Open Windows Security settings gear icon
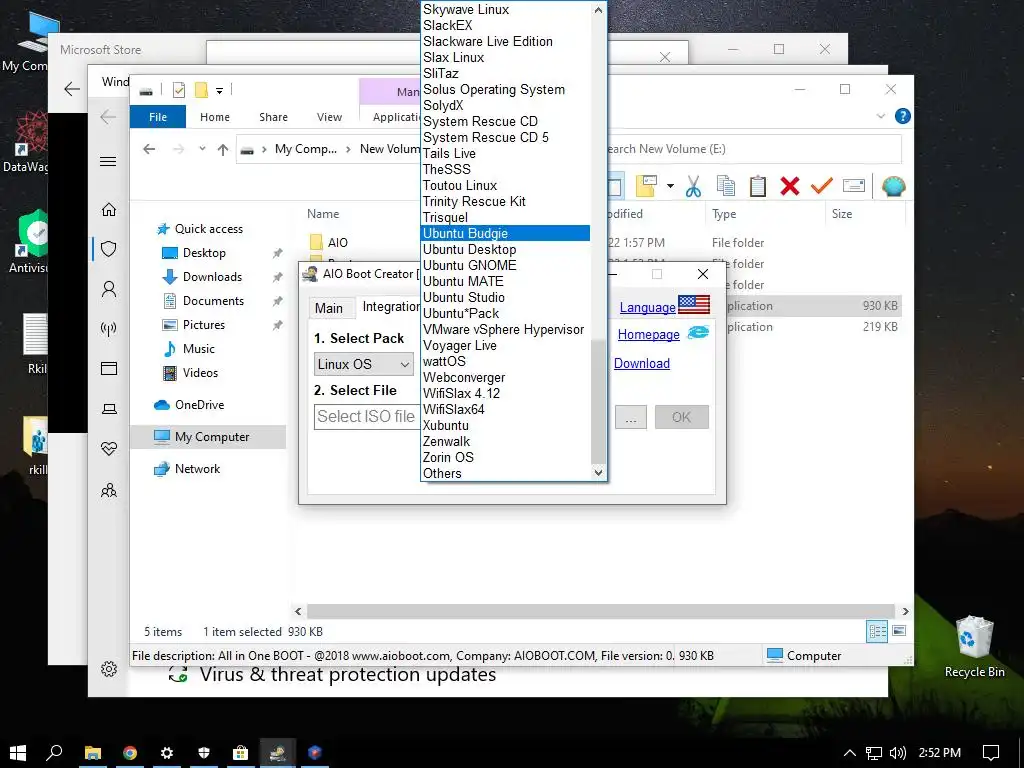 109,669
